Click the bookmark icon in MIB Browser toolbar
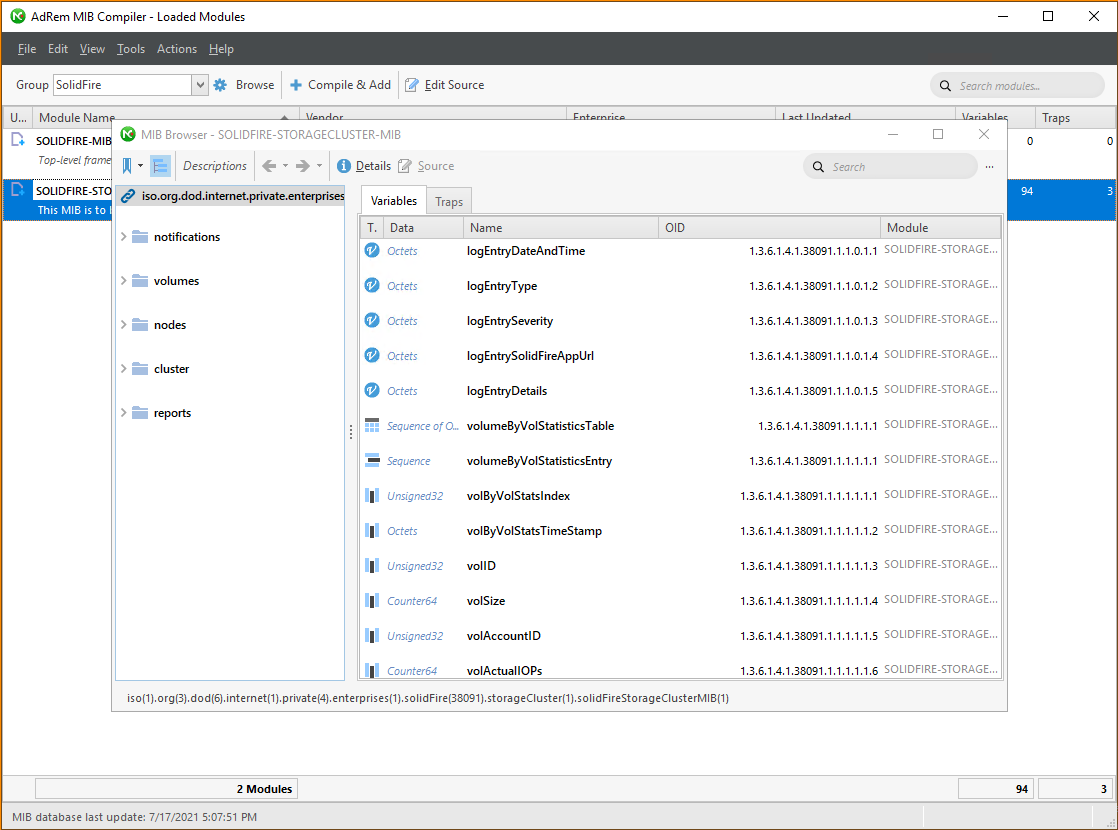 [127, 166]
